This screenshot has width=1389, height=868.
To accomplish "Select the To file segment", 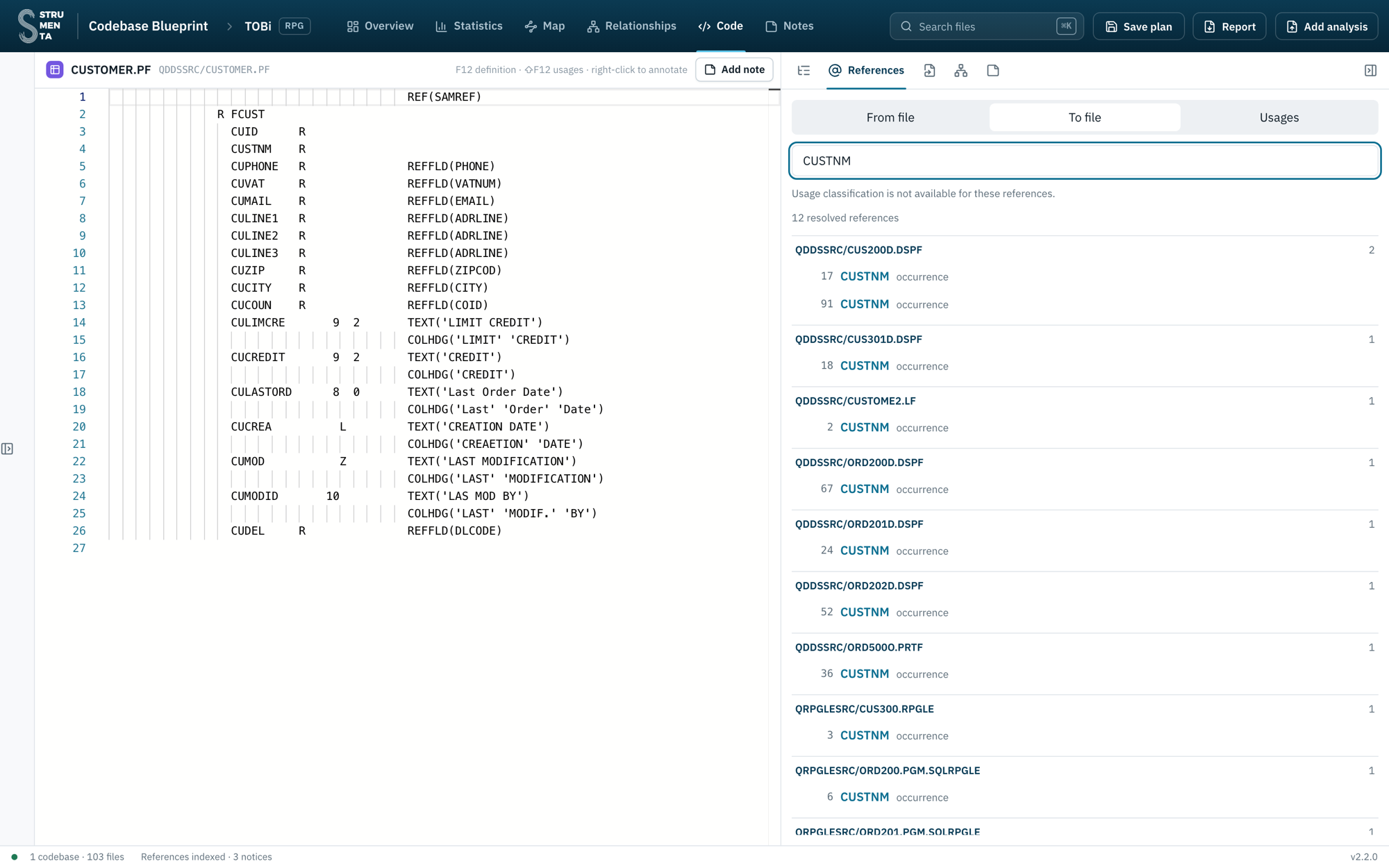I will point(1085,117).
